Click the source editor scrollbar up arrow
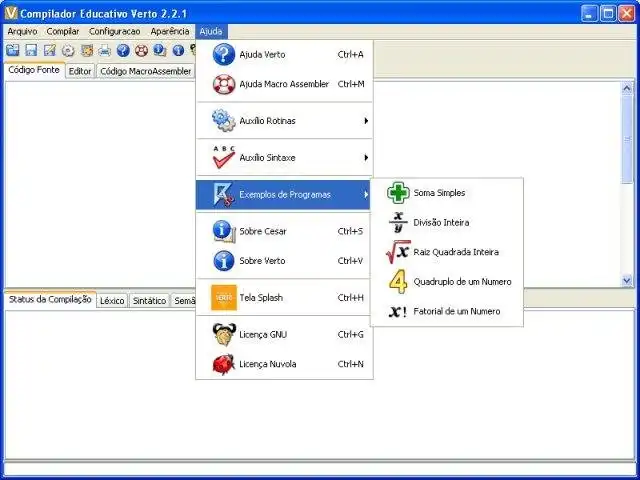The height and width of the screenshot is (480, 640). 627,88
